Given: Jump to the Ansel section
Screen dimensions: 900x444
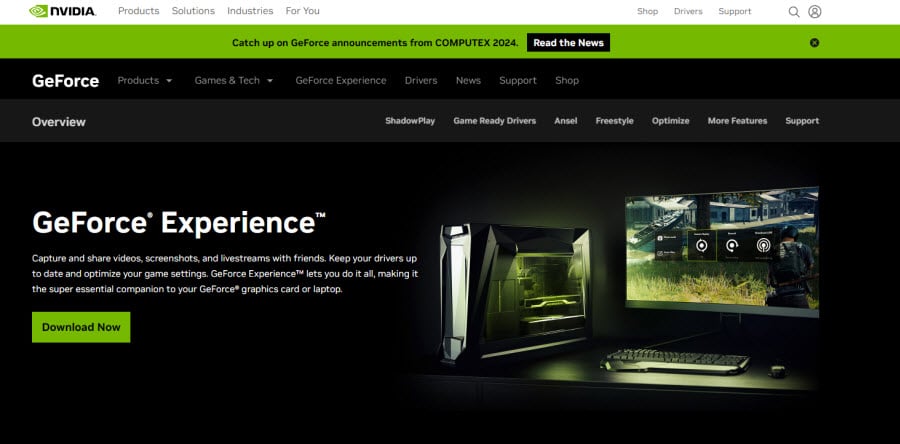Looking at the screenshot, I should coord(566,121).
